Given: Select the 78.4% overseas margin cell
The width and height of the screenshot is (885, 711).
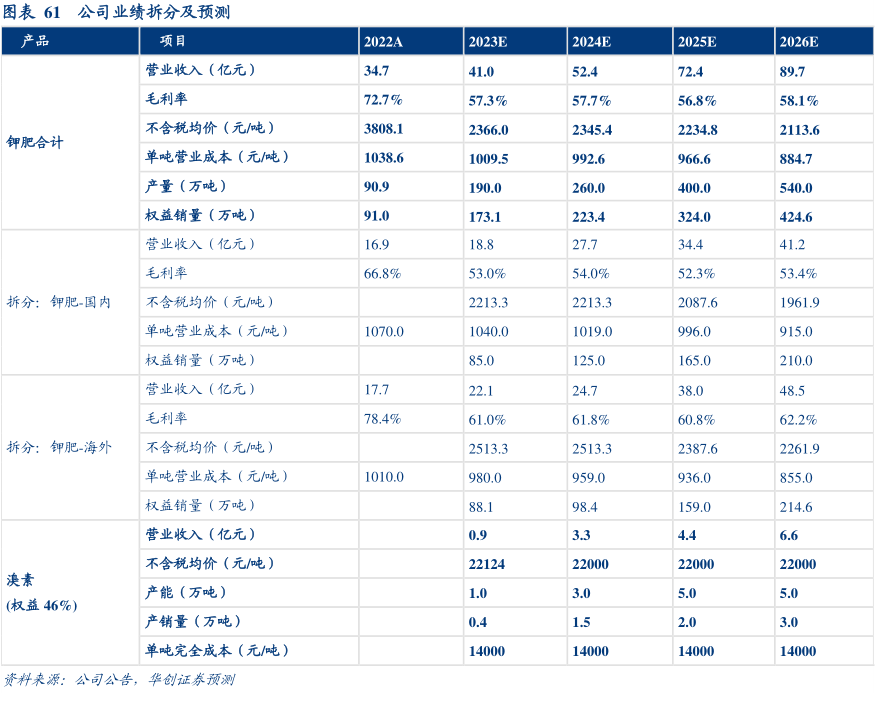Looking at the screenshot, I should (383, 419).
